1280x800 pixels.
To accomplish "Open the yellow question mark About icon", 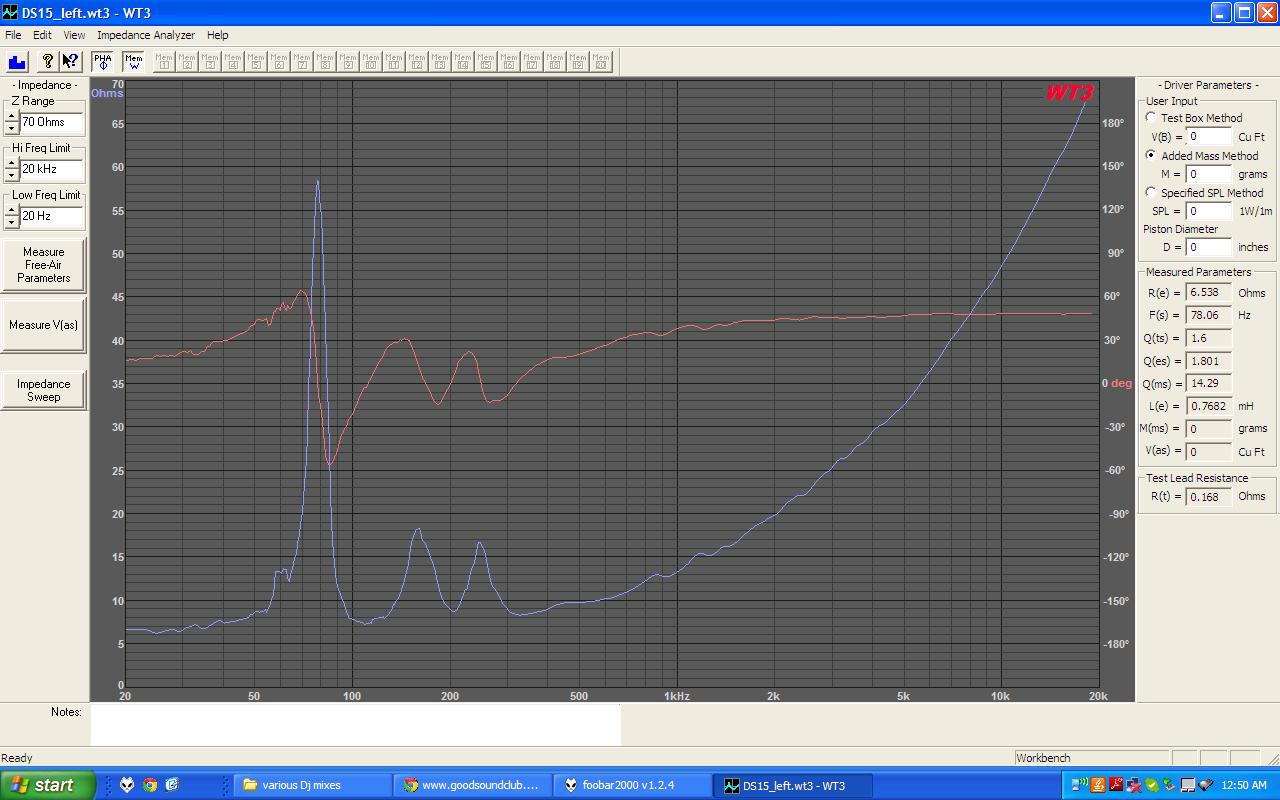I will (x=47, y=61).
